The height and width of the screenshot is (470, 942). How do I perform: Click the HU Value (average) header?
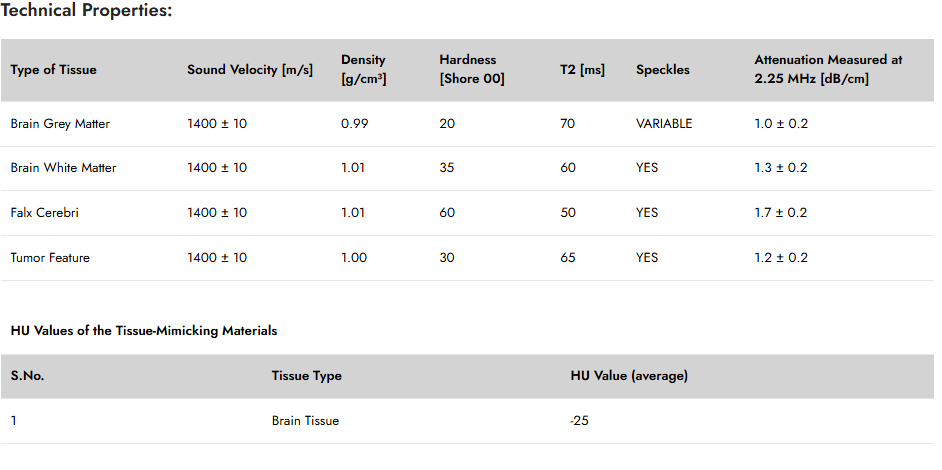pyautogui.click(x=629, y=376)
